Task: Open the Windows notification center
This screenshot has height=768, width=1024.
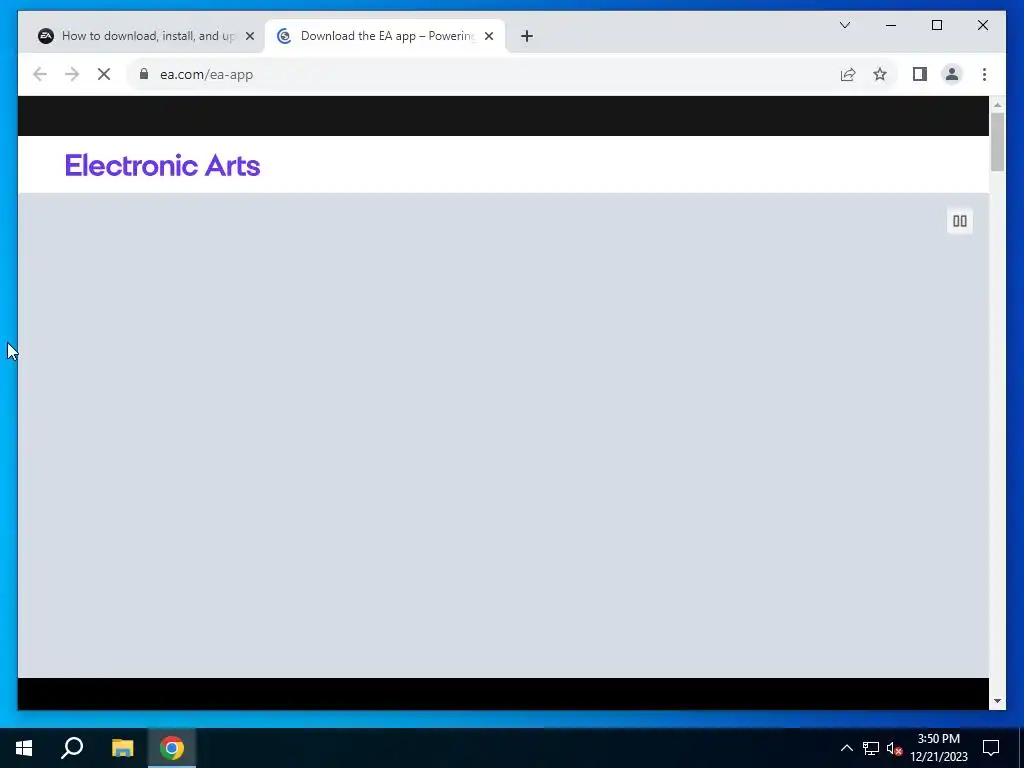Action: click(991, 748)
